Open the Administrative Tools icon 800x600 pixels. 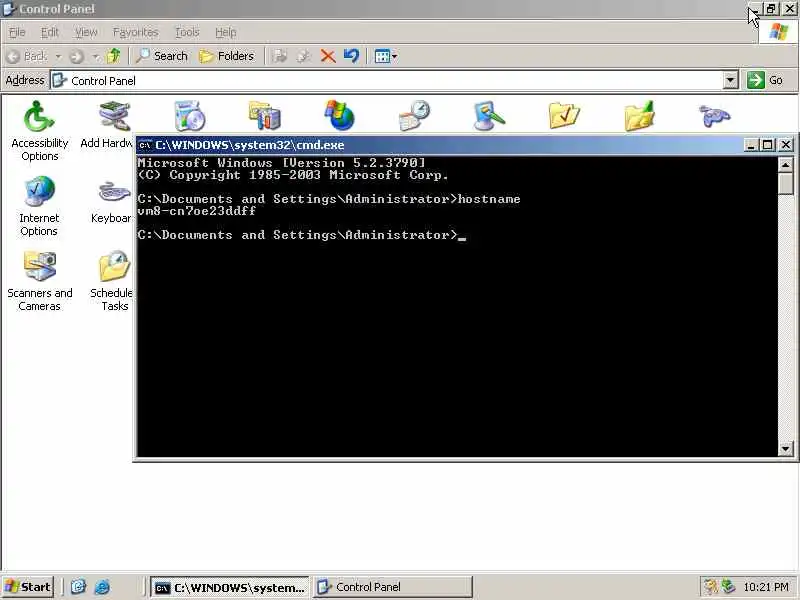[x=264, y=115]
